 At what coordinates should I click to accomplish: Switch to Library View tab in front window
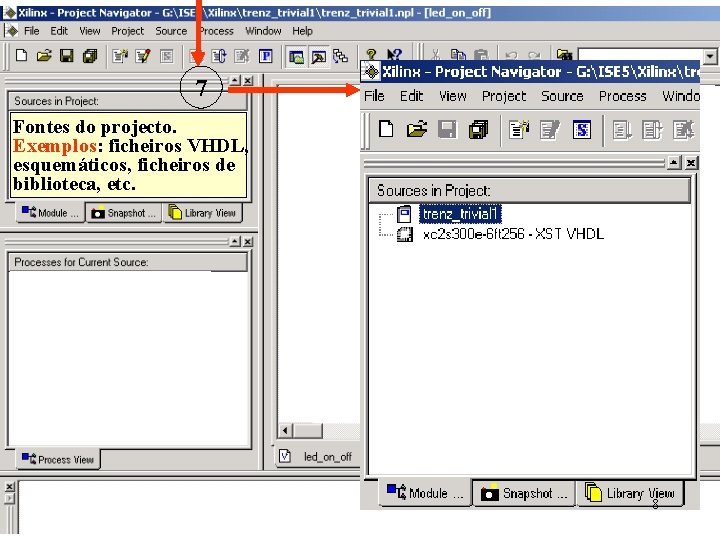630,493
